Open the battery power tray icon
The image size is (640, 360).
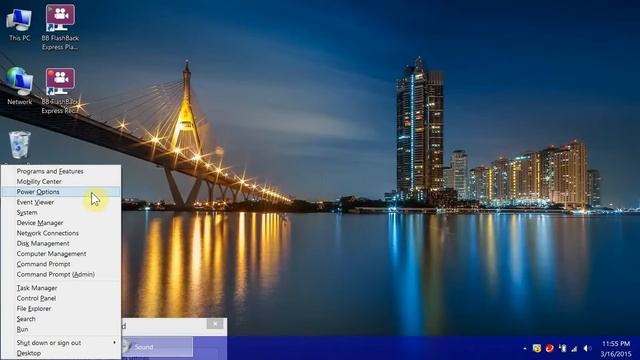click(x=562, y=348)
